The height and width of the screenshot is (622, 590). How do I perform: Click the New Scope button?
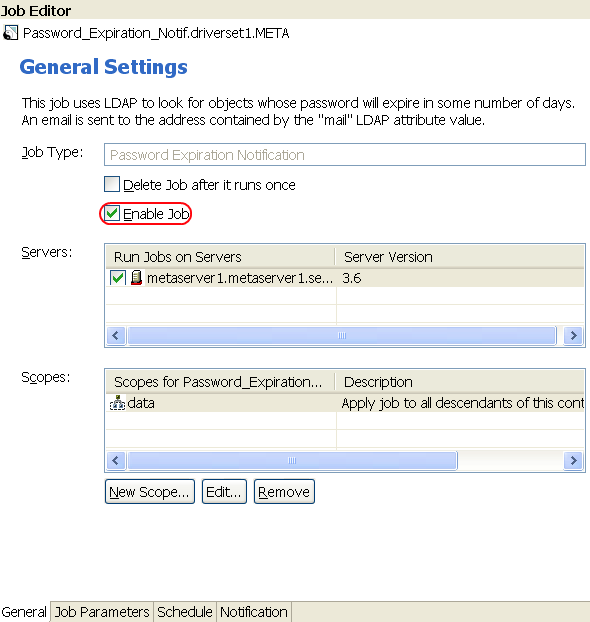[x=150, y=491]
